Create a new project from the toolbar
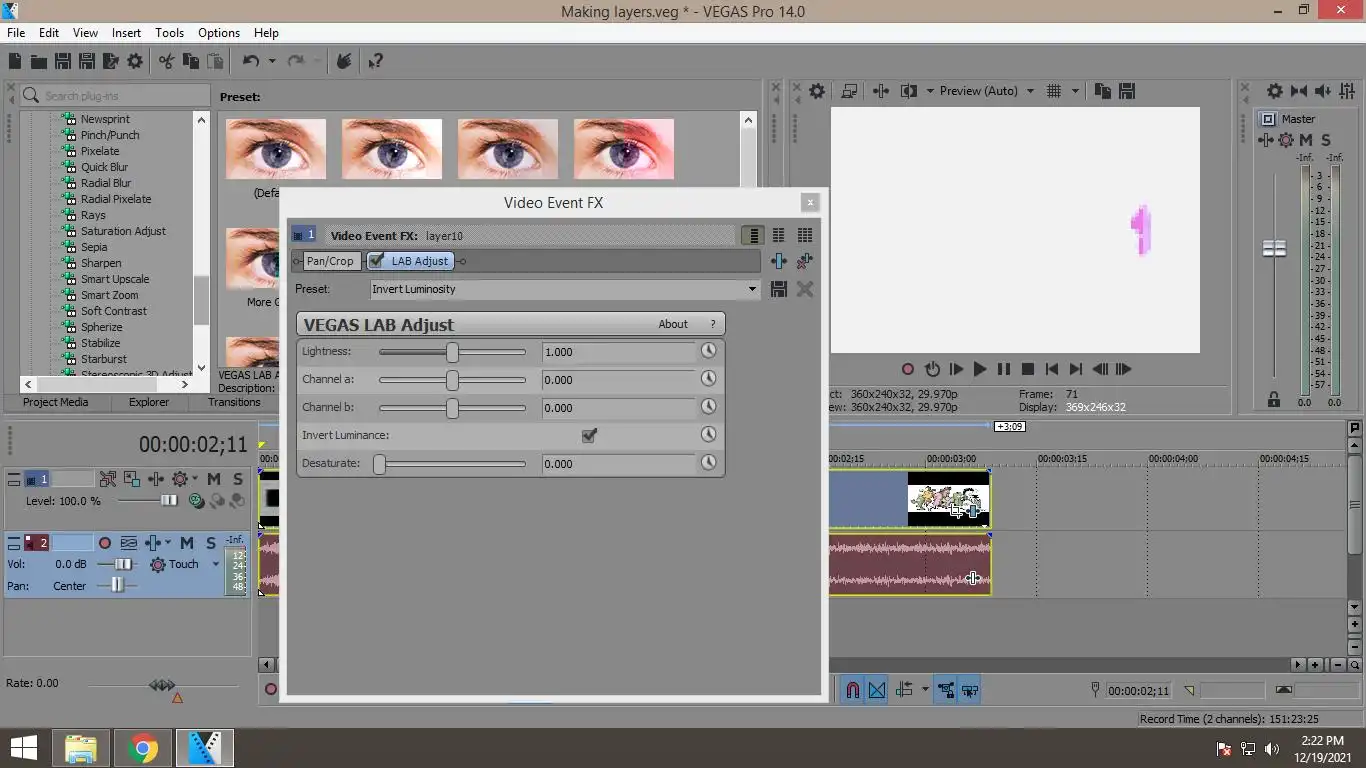This screenshot has height=768, width=1366. pyautogui.click(x=15, y=62)
